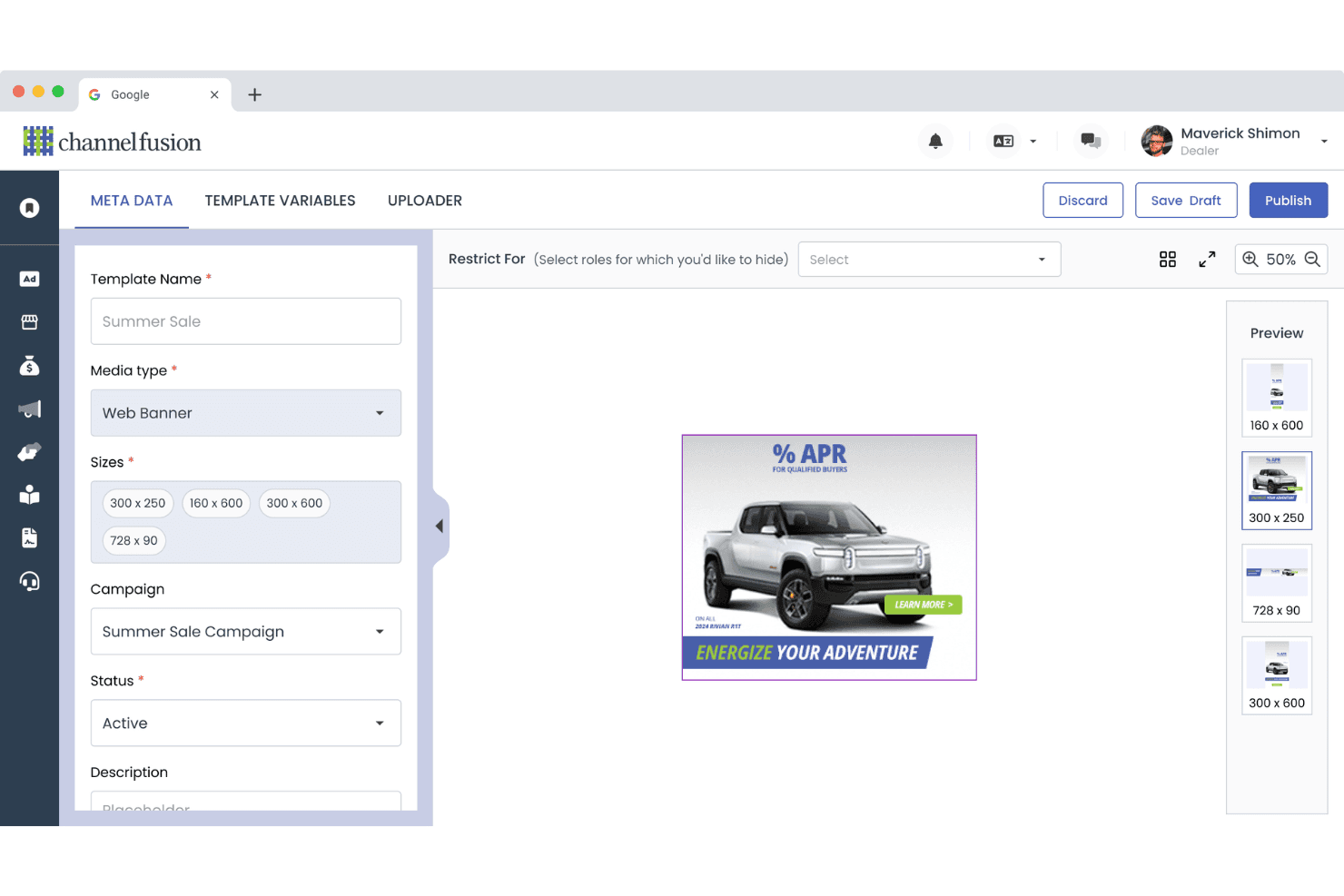Open the handshake icon in sidebar
The height and width of the screenshot is (896, 1344).
coord(30,452)
